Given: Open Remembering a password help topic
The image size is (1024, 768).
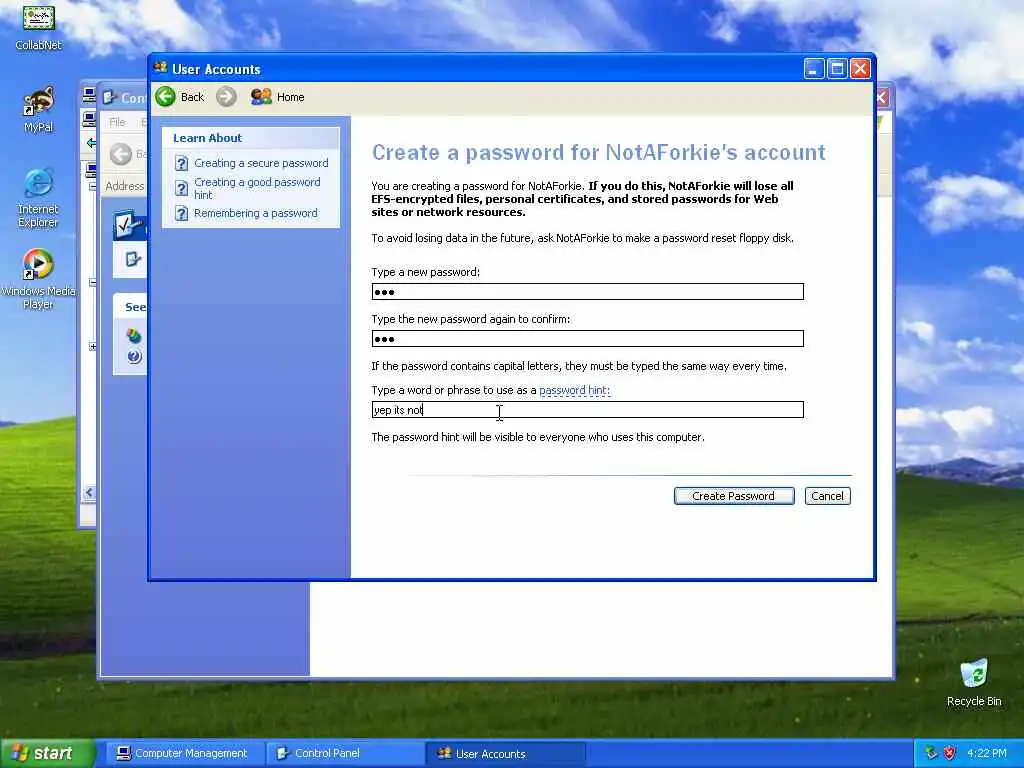Looking at the screenshot, I should click(255, 214).
